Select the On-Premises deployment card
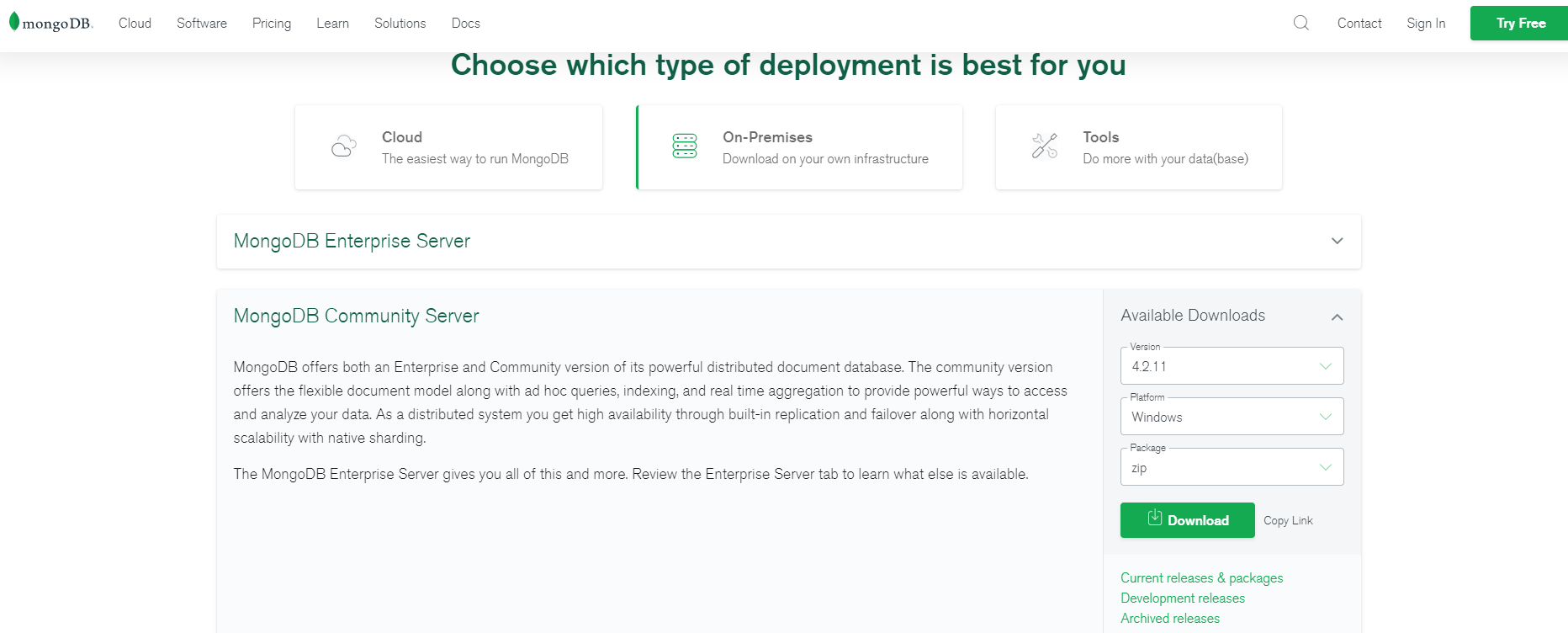The width and height of the screenshot is (1568, 633). coord(799,147)
